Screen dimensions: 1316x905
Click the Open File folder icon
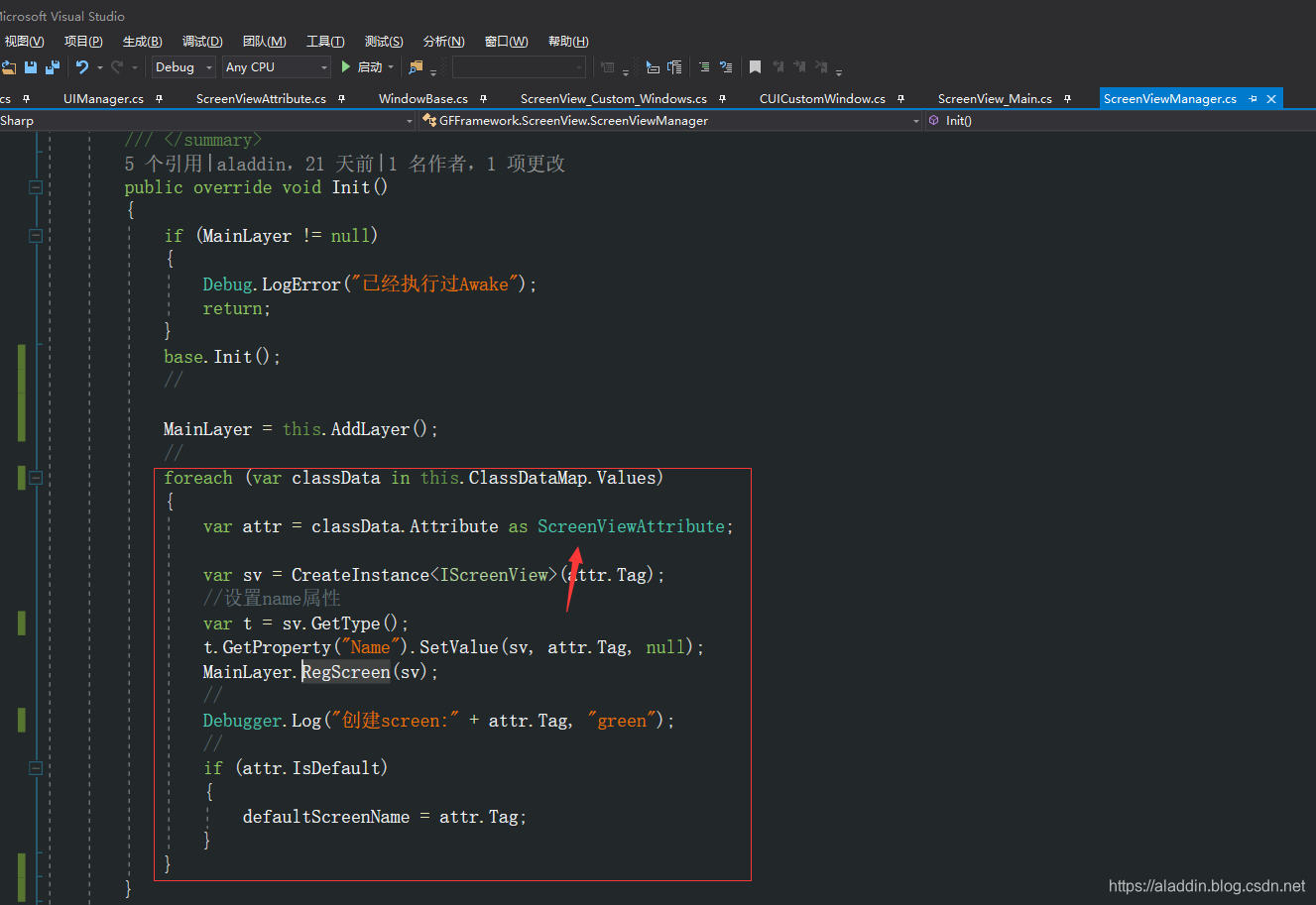pos(9,67)
